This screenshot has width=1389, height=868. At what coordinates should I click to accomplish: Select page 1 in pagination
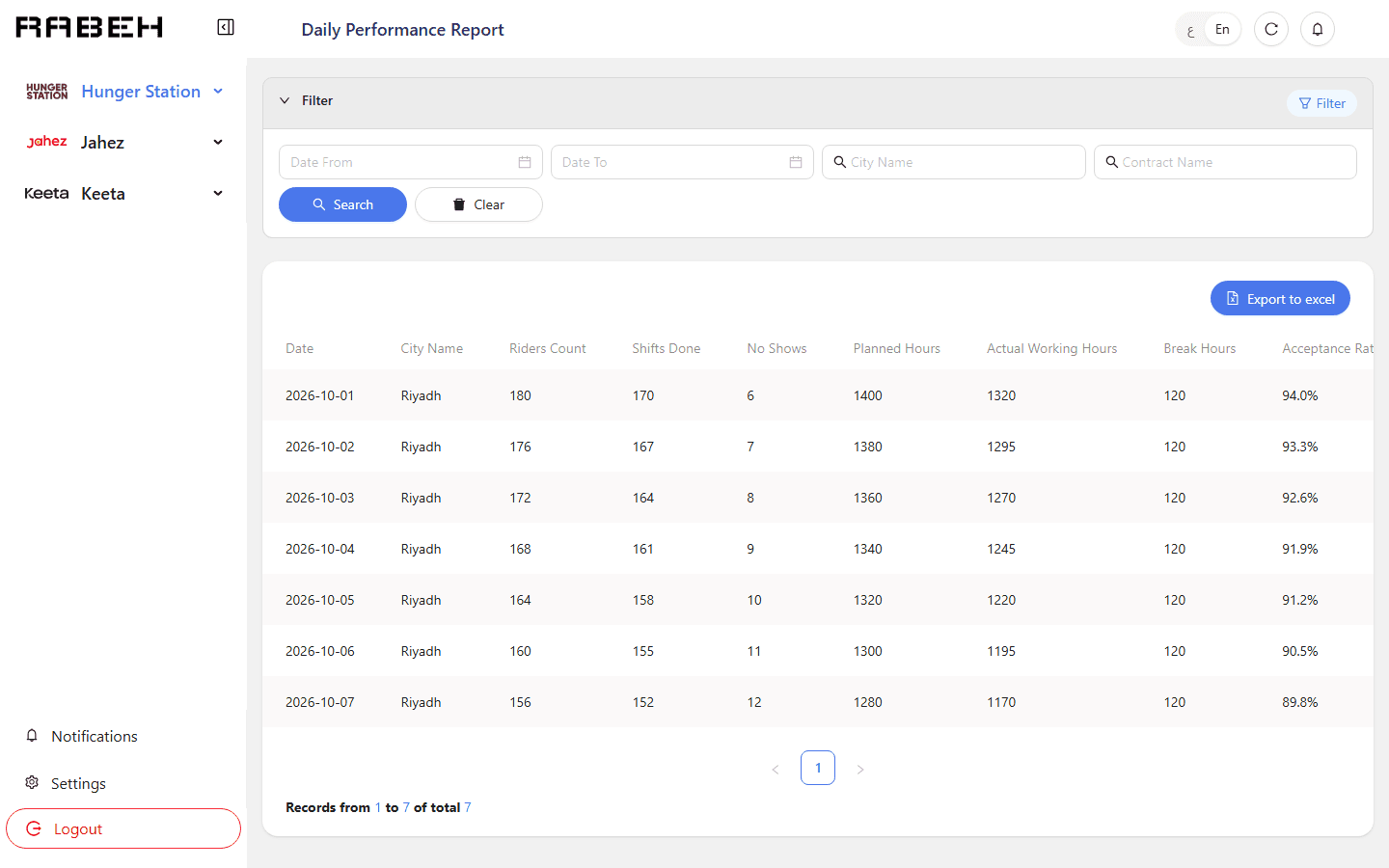coord(818,768)
